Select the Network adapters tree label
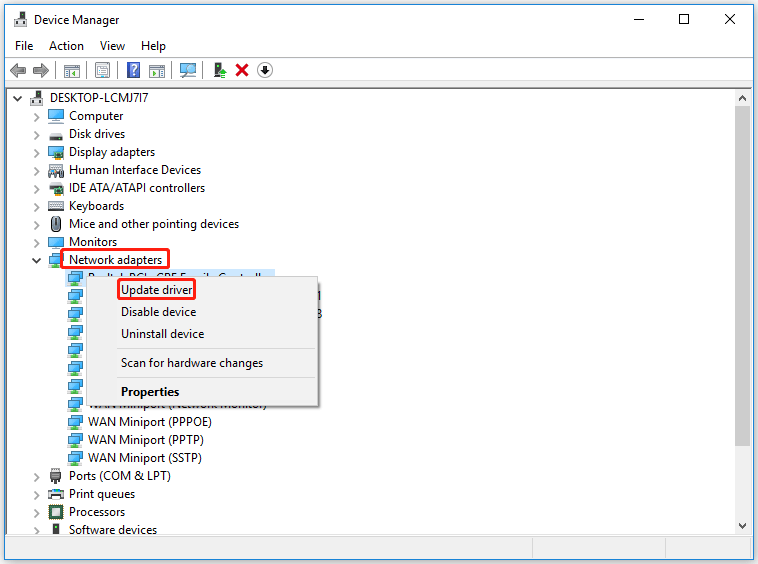This screenshot has width=758, height=564. point(116,260)
